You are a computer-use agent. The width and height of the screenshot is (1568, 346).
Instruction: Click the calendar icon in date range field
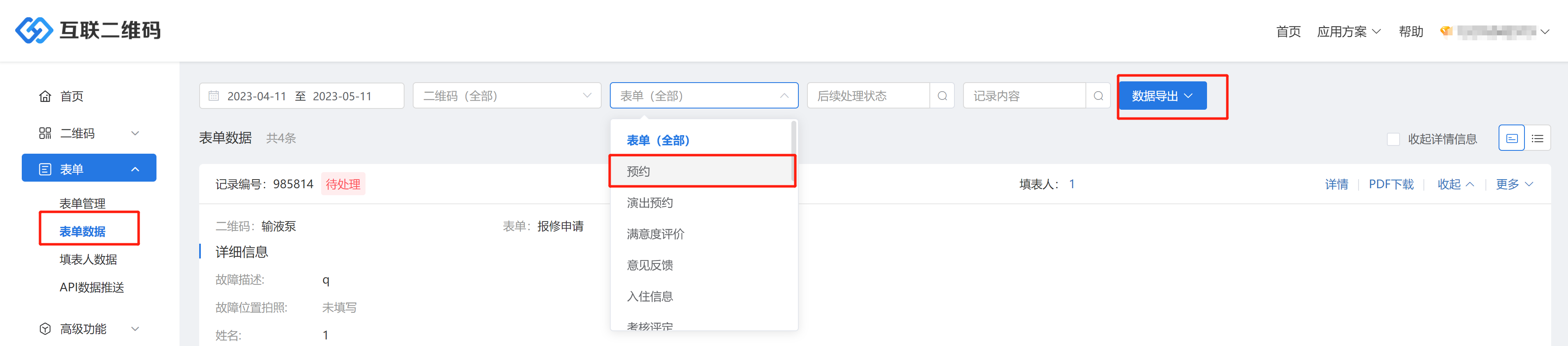[x=214, y=96]
